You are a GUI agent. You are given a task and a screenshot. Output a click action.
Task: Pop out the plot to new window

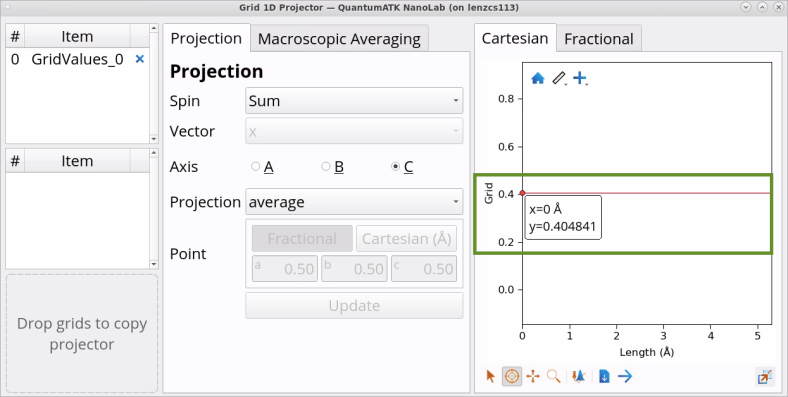coord(764,376)
